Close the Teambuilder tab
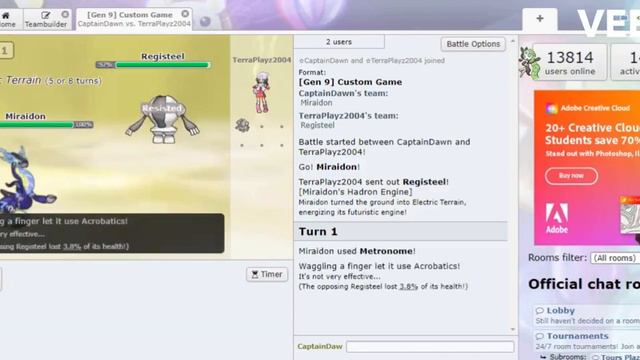This screenshot has height=360, width=640. pyautogui.click(x=65, y=15)
